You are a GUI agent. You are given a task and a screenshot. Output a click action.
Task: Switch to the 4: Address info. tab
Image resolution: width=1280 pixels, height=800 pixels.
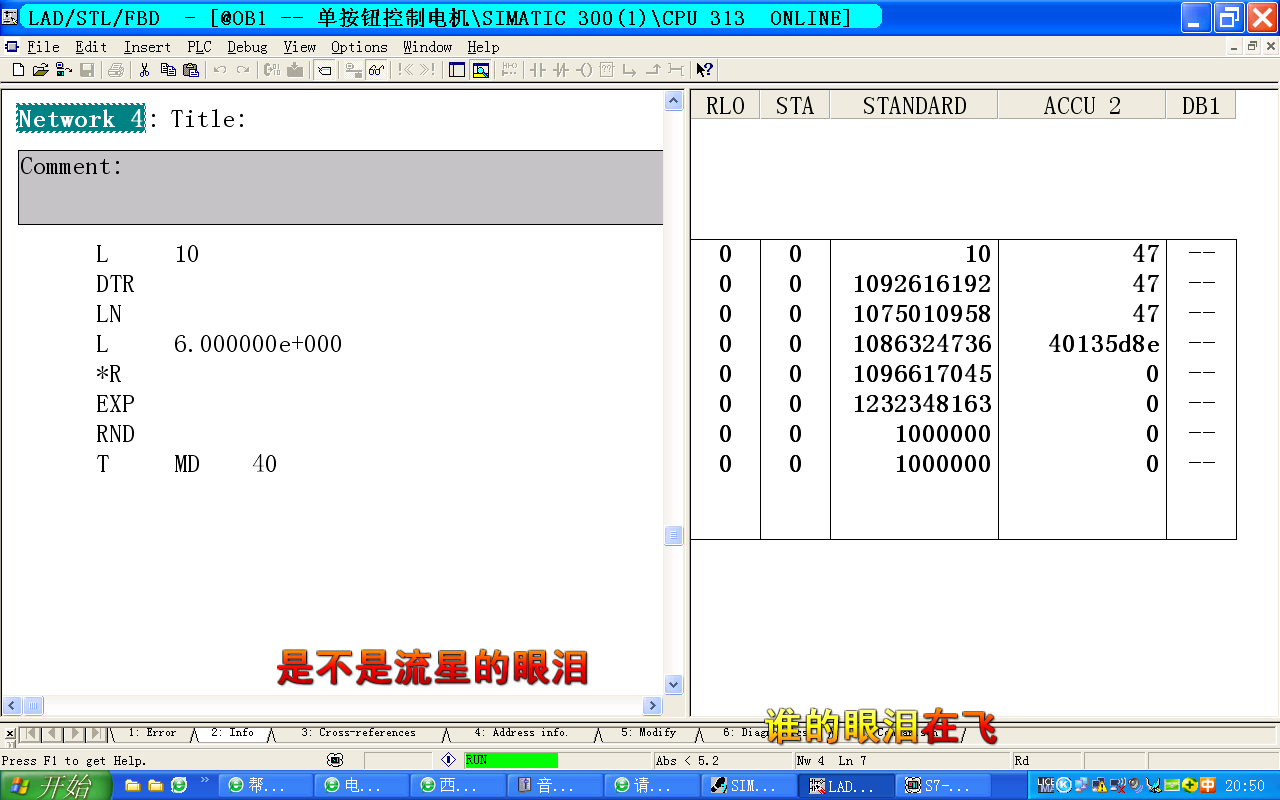click(x=521, y=733)
